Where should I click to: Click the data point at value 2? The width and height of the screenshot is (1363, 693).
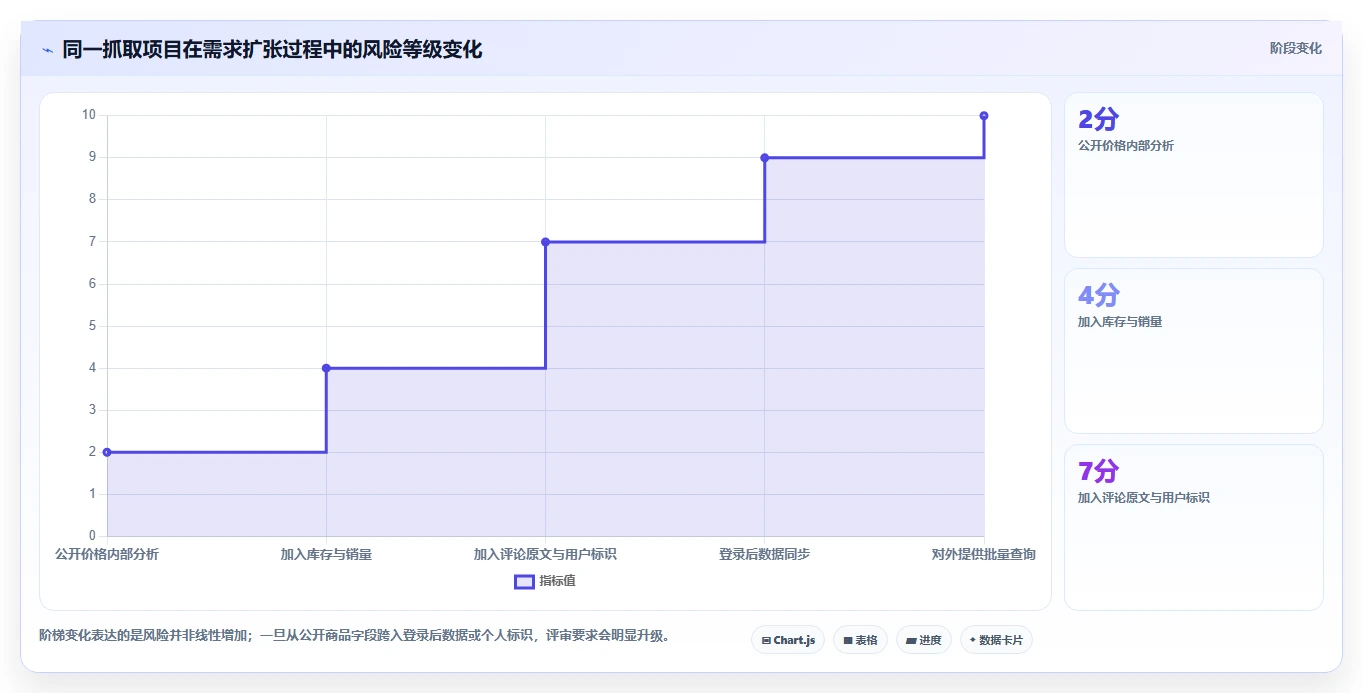(107, 452)
